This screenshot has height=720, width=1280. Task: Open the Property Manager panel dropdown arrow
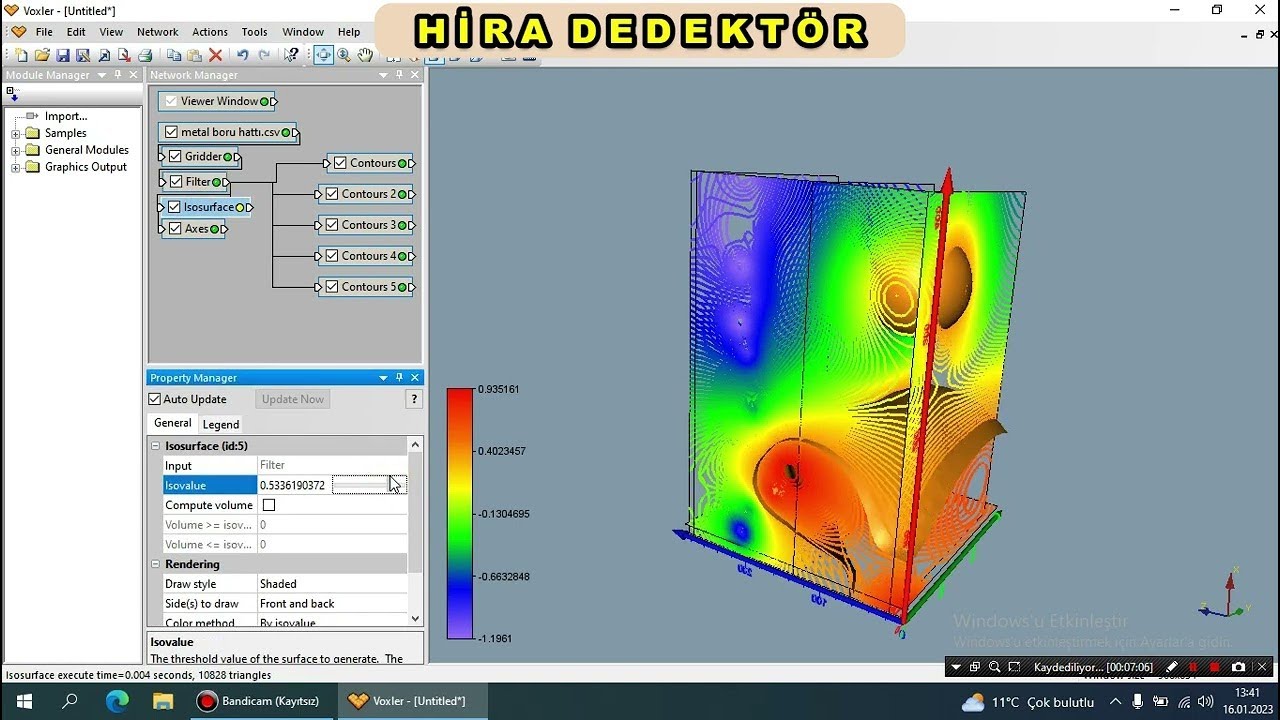point(383,378)
